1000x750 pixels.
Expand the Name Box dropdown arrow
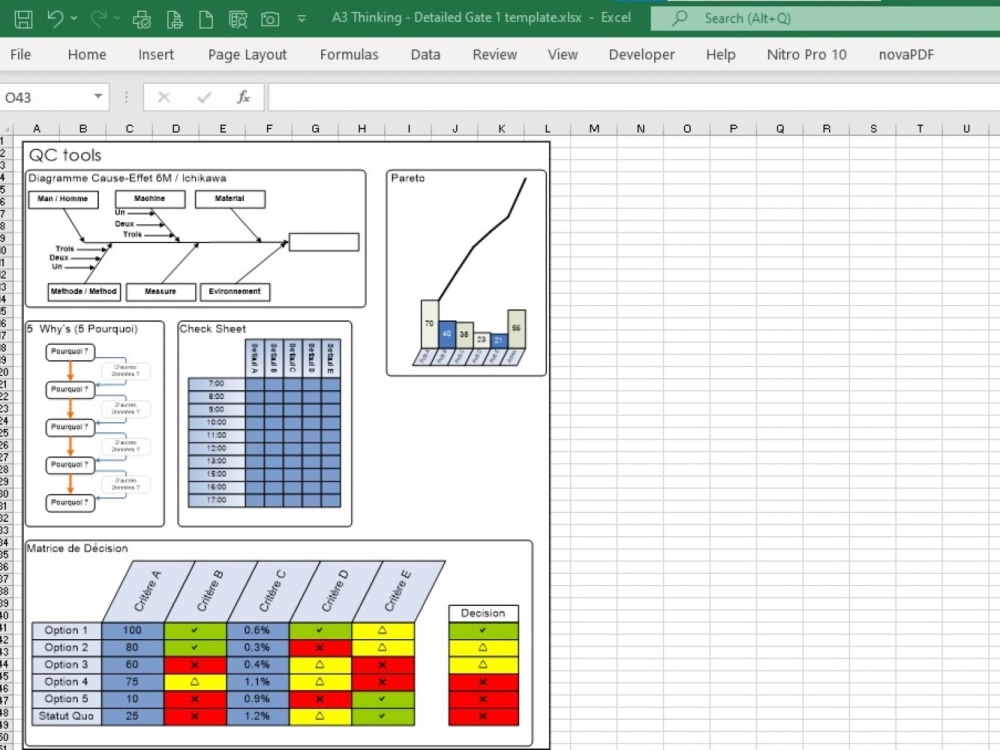98,97
